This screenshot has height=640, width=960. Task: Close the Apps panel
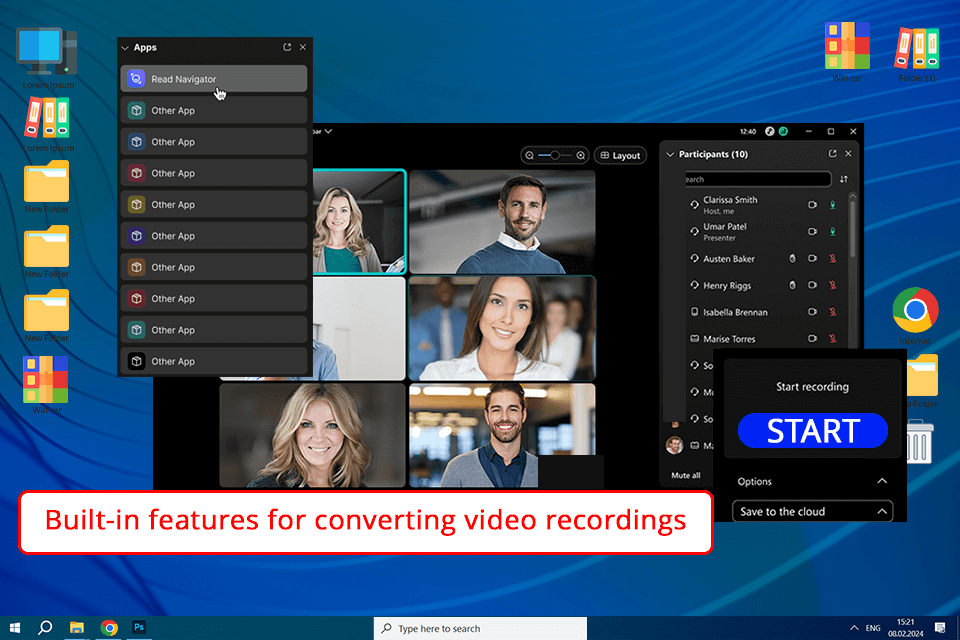[x=302, y=47]
